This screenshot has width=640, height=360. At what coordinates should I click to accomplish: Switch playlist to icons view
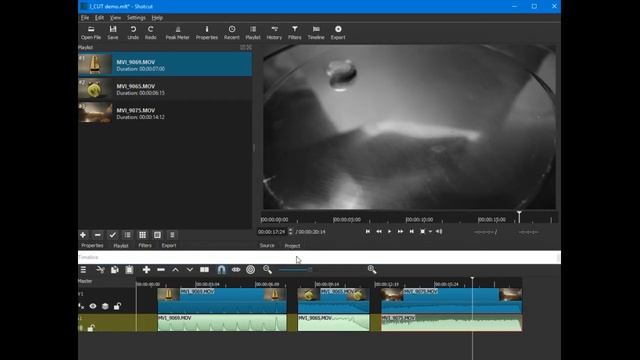pyautogui.click(x=157, y=235)
